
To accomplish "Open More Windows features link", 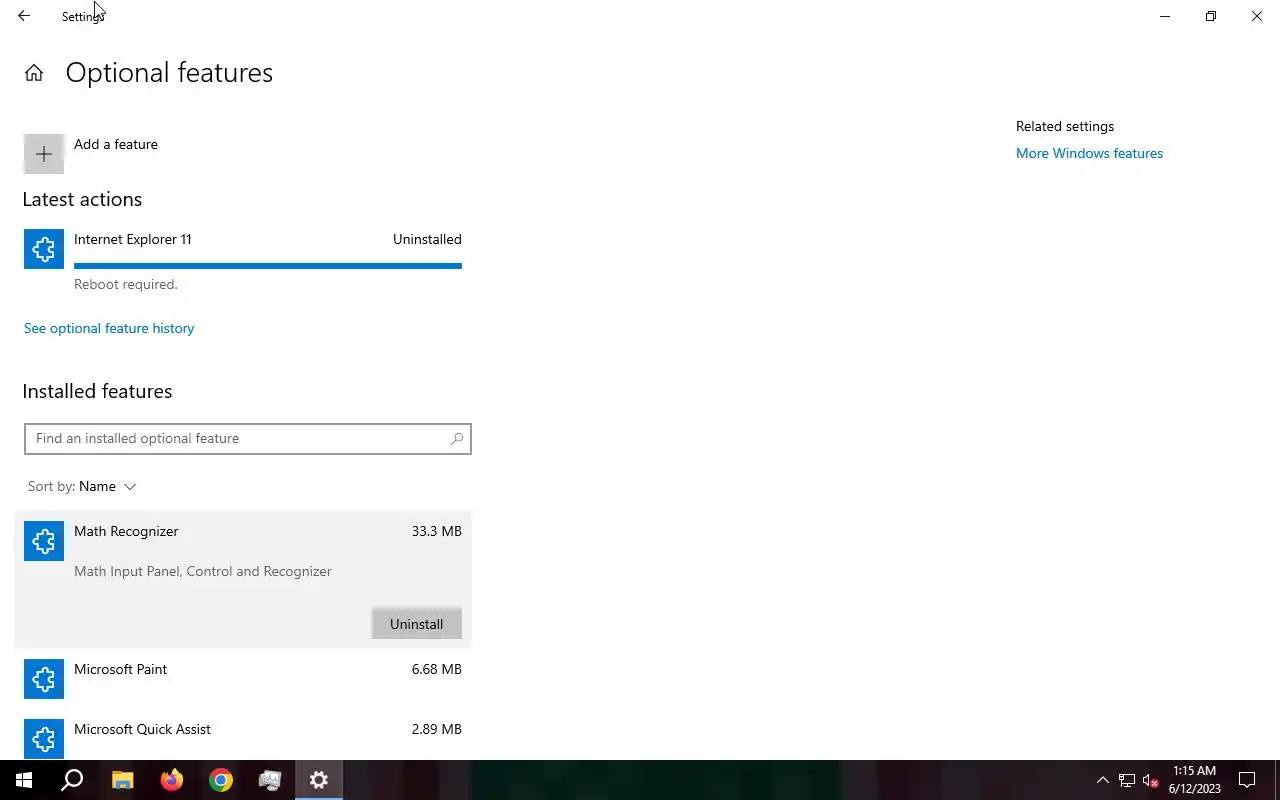I will [x=1089, y=153].
